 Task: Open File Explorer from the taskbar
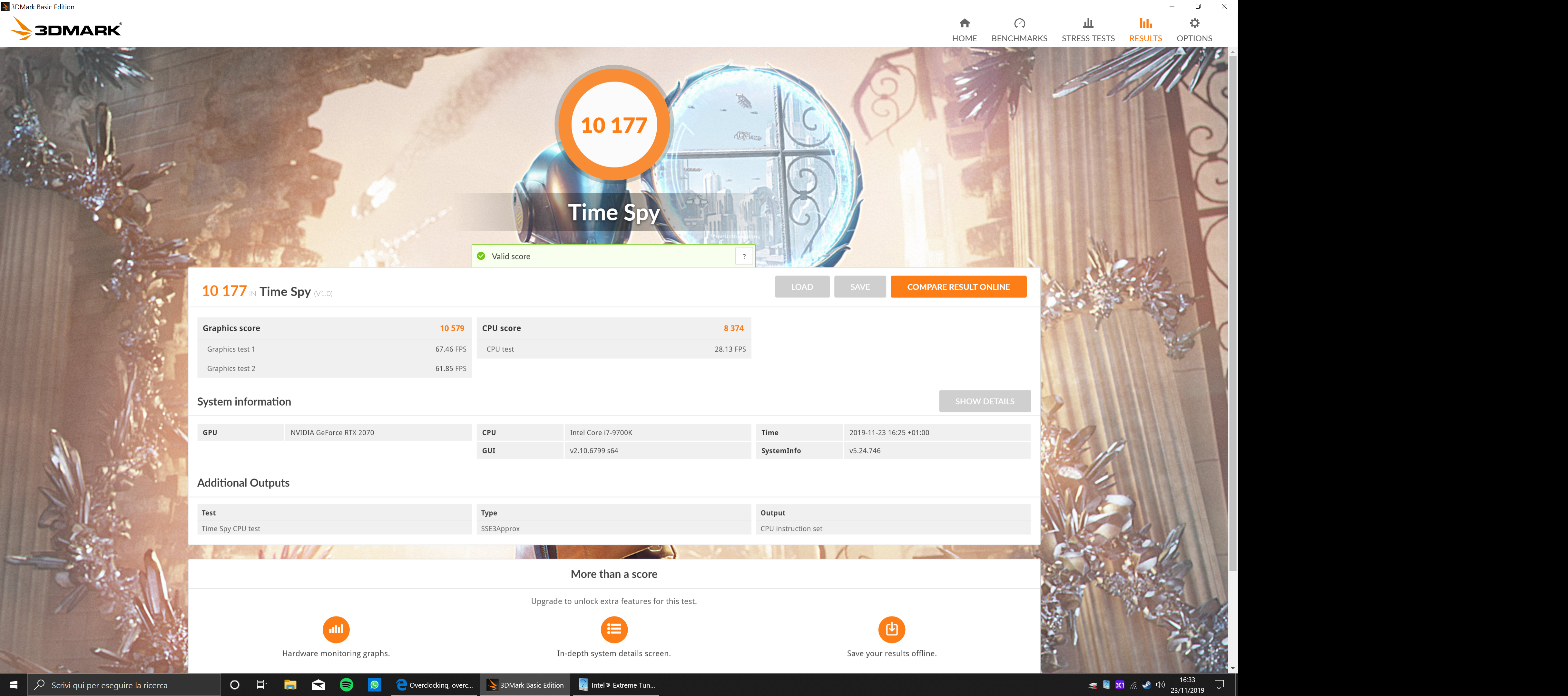click(x=290, y=684)
